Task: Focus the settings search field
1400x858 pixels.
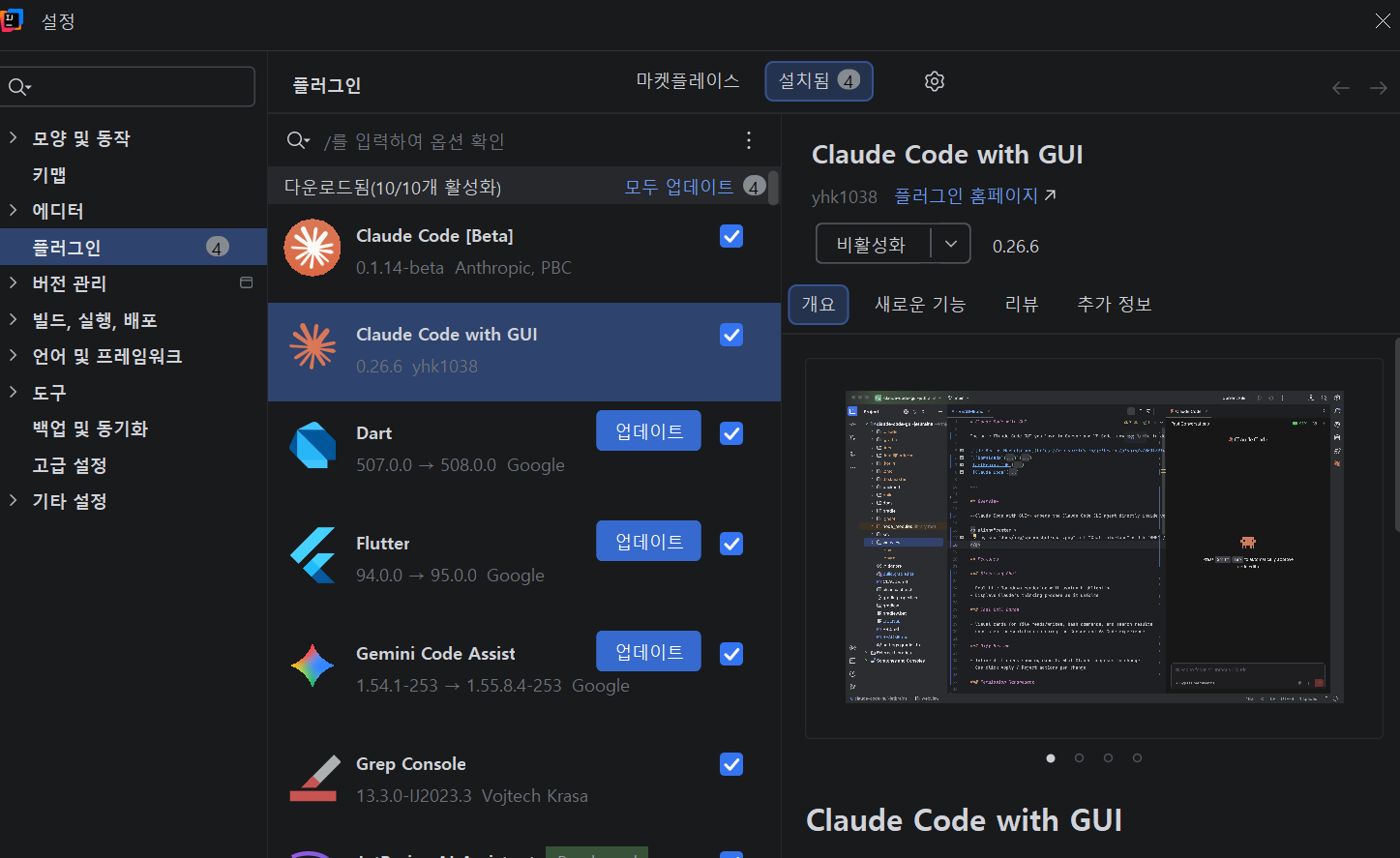Action: tap(128, 87)
